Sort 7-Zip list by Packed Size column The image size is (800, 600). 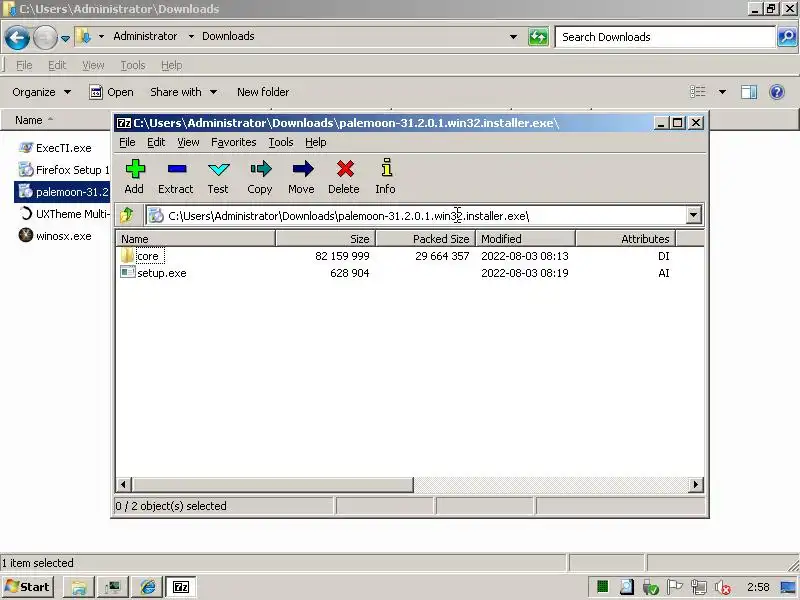click(x=426, y=239)
